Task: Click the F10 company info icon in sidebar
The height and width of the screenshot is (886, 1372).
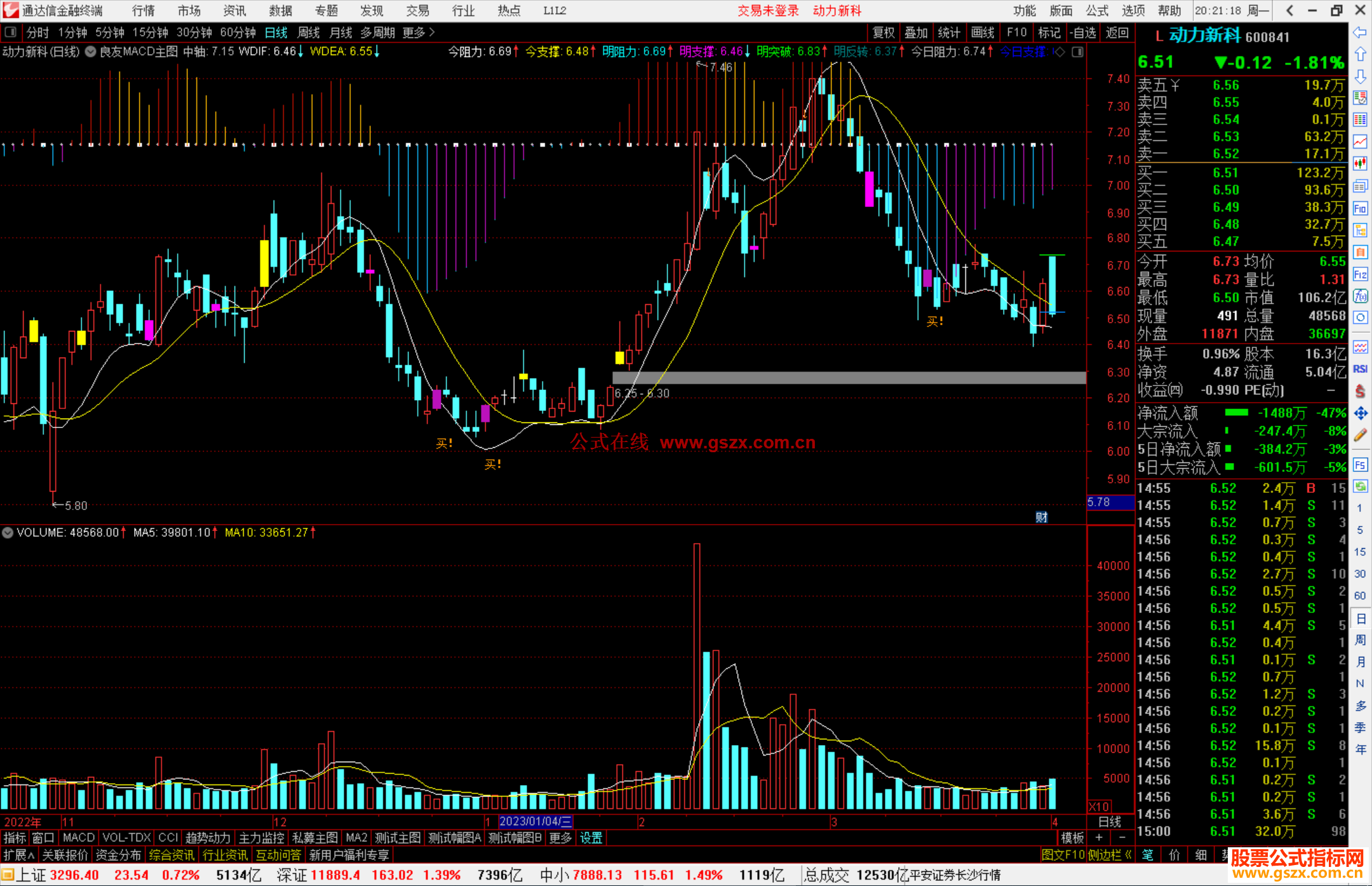Action: [x=1360, y=208]
